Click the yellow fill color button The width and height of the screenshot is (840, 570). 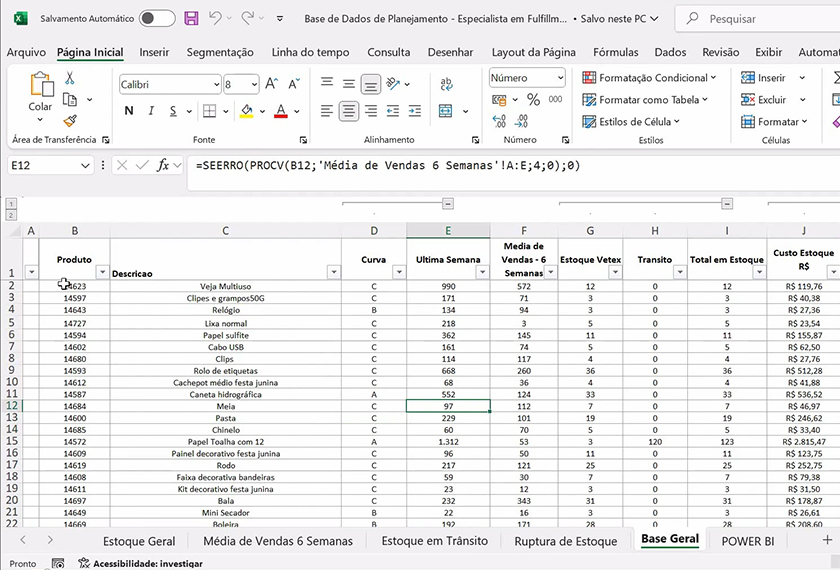point(245,111)
